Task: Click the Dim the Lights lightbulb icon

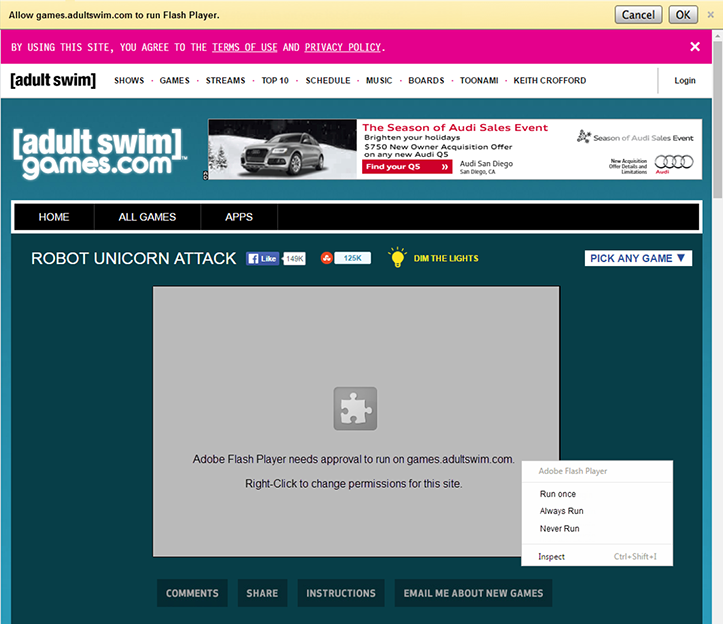Action: pos(397,257)
